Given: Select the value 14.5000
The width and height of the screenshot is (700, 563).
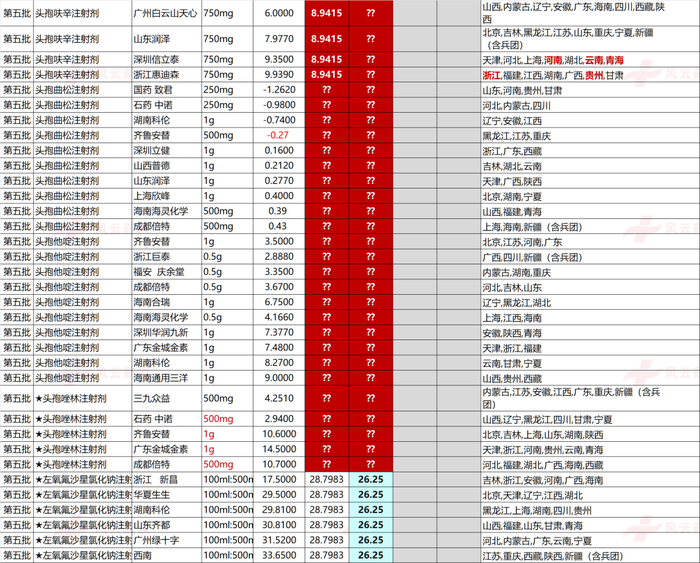Looking at the screenshot, I should point(279,449).
